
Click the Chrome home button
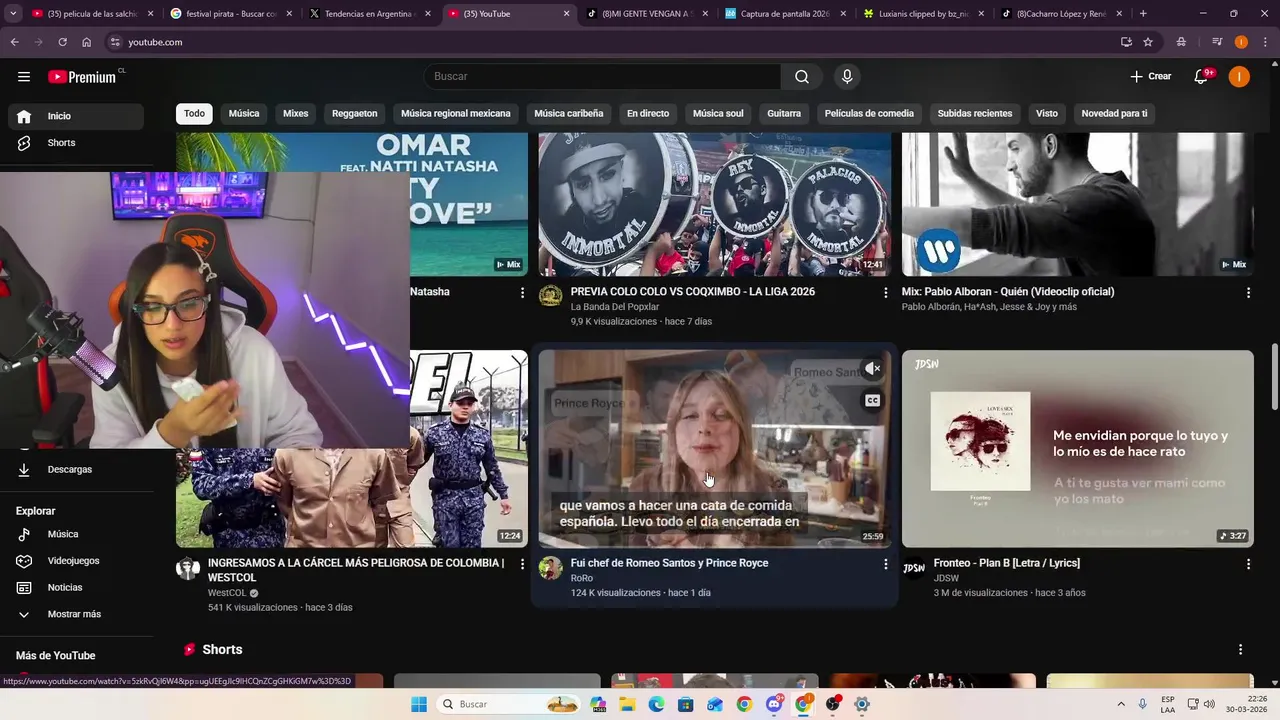click(87, 42)
